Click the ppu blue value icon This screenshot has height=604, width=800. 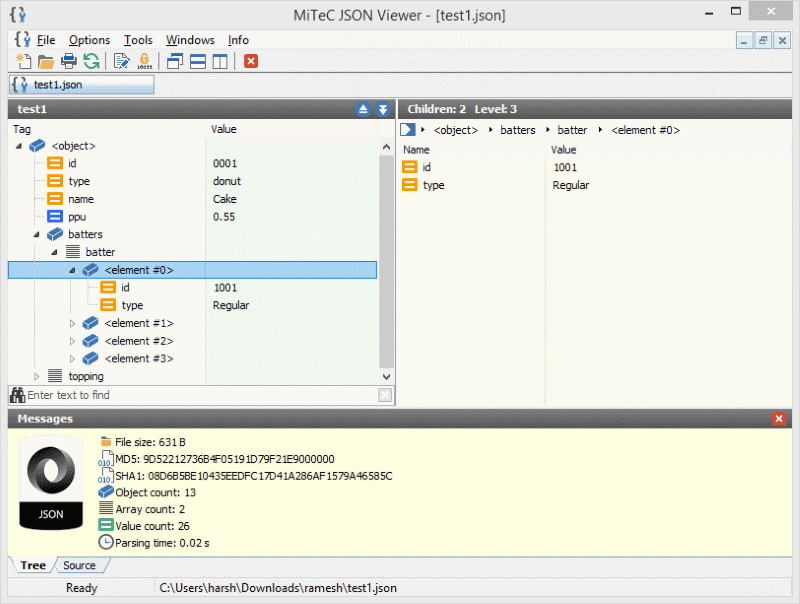pyautogui.click(x=55, y=216)
